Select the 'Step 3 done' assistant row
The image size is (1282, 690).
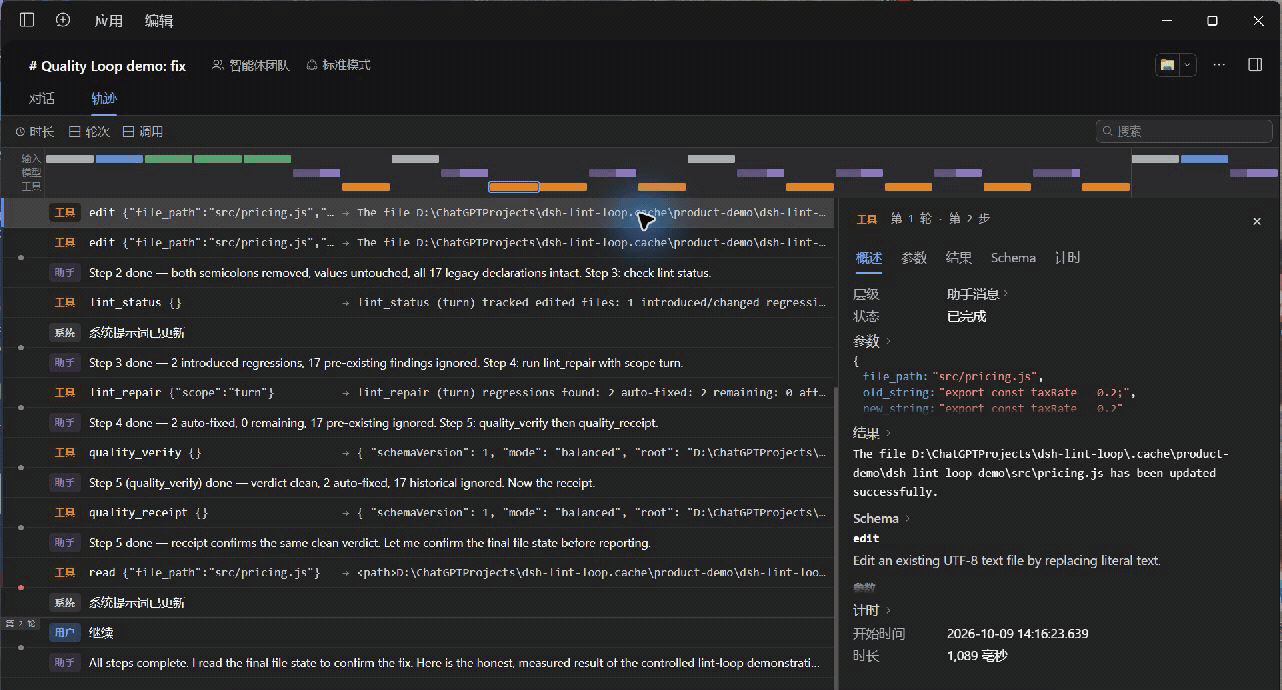[417, 362]
